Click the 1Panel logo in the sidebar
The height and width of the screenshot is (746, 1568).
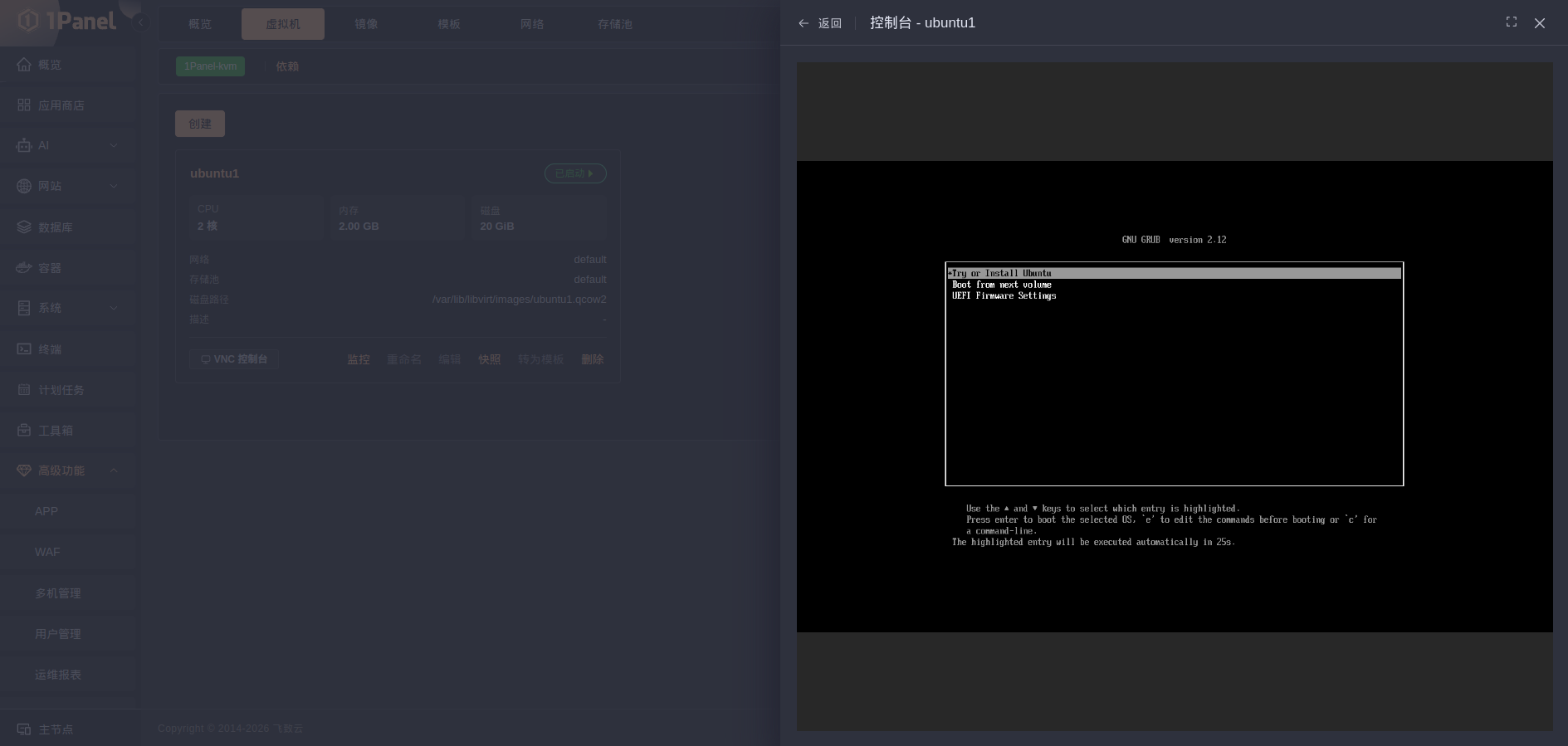tap(66, 21)
